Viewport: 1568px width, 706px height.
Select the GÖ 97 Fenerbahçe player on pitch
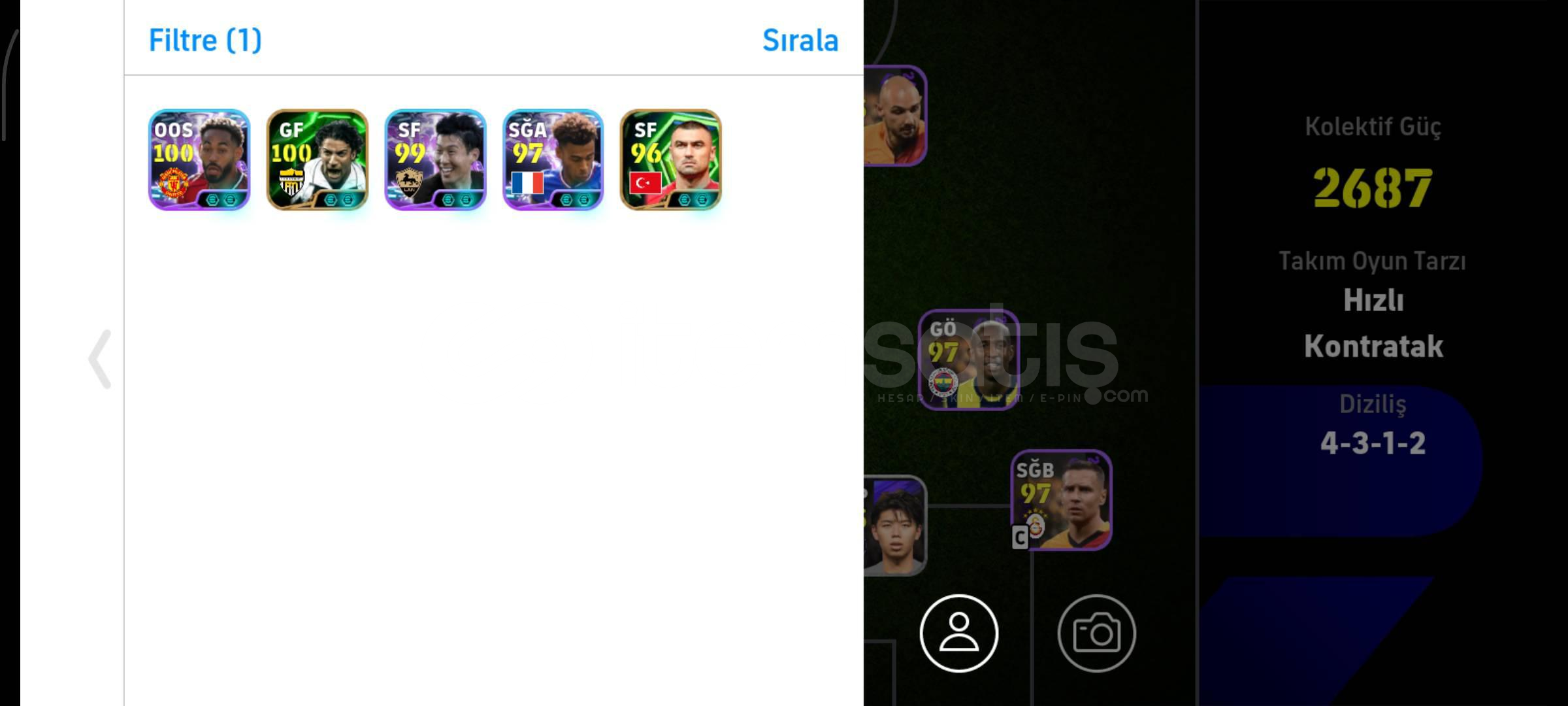[x=968, y=360]
